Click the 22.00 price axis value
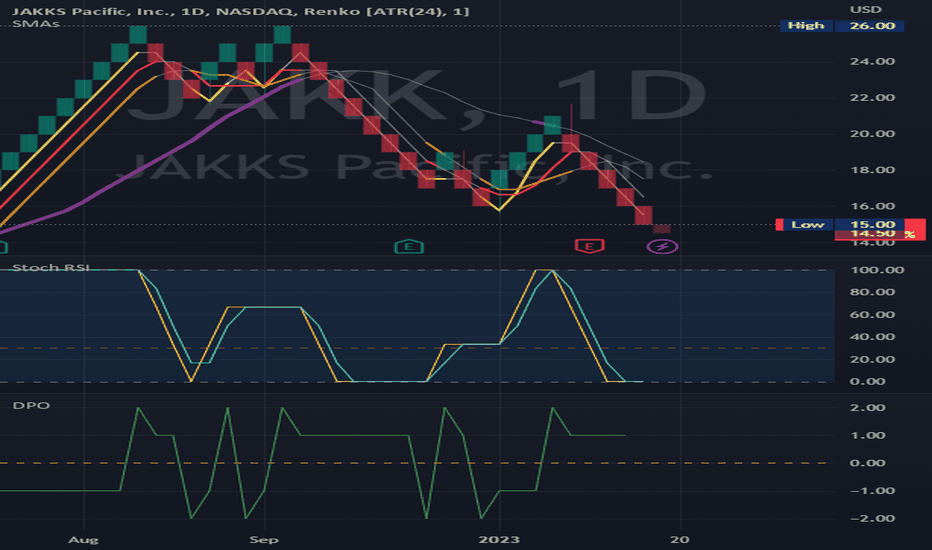Image resolution: width=932 pixels, height=550 pixels. 872,98
